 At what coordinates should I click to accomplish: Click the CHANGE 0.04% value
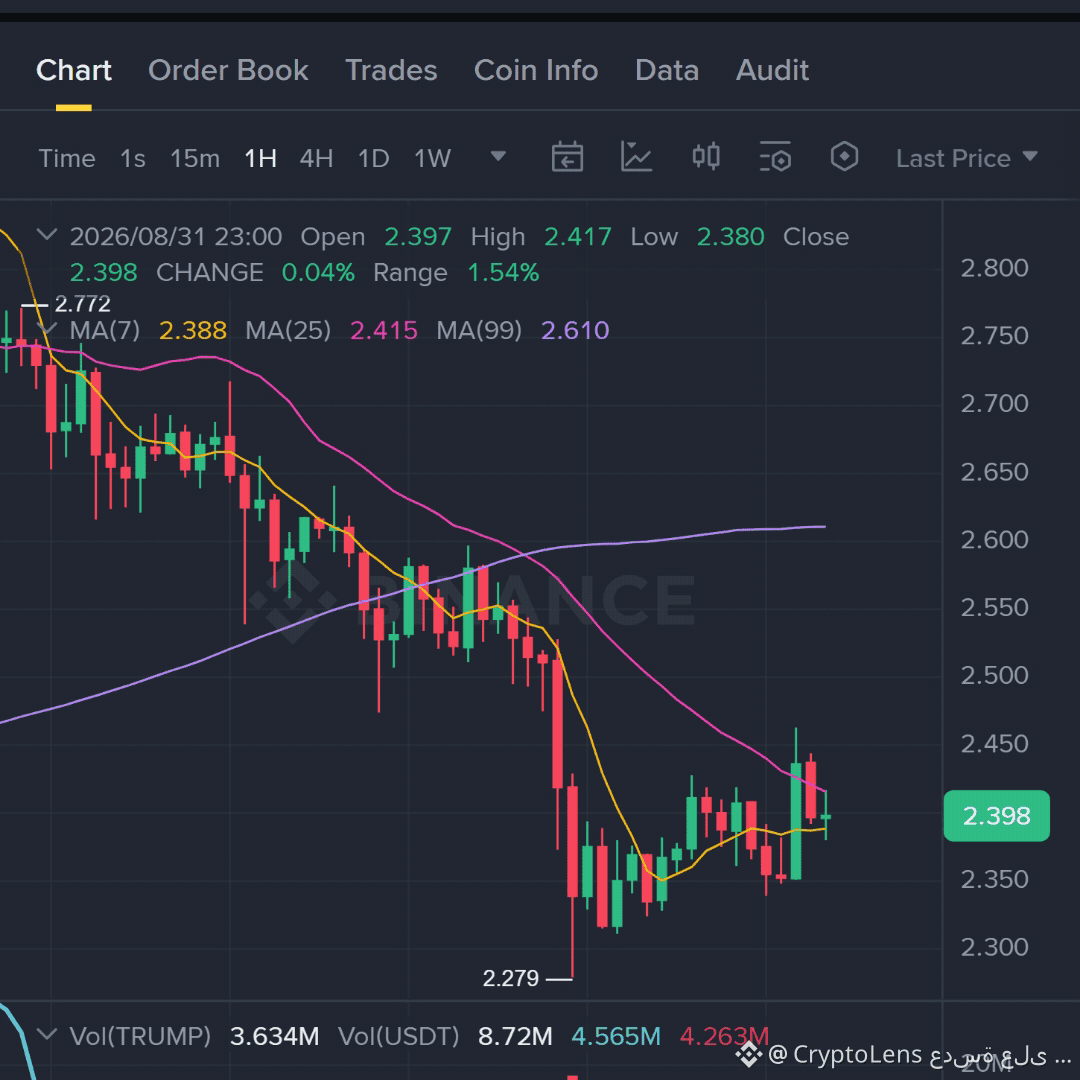pos(318,273)
